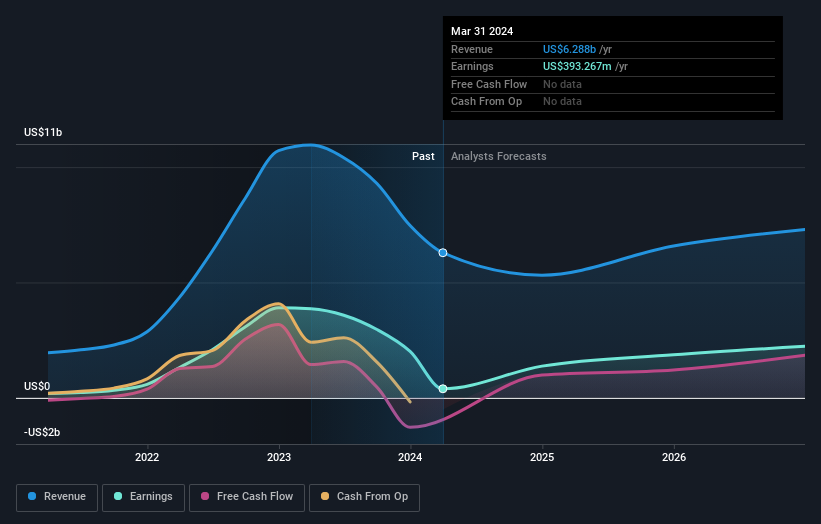Toggle the Earnings series legend button
The width and height of the screenshot is (821, 524).
pyautogui.click(x=143, y=497)
